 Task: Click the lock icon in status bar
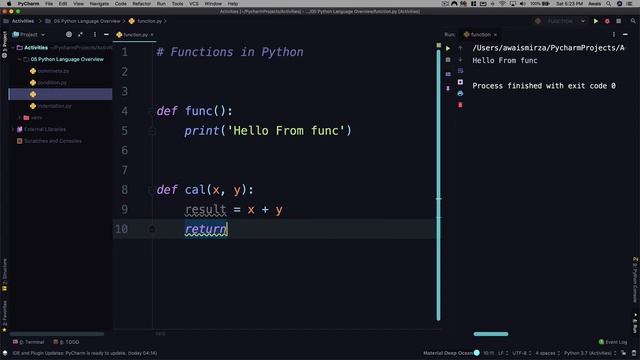click(x=623, y=353)
